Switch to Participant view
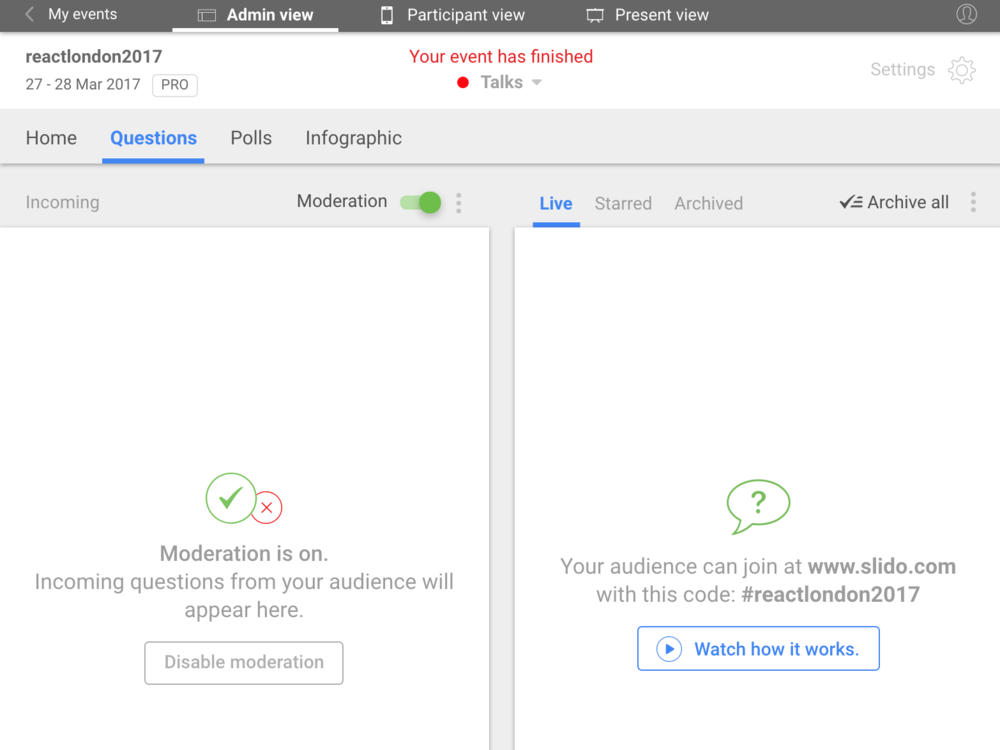Viewport: 1000px width, 750px height. click(x=452, y=15)
